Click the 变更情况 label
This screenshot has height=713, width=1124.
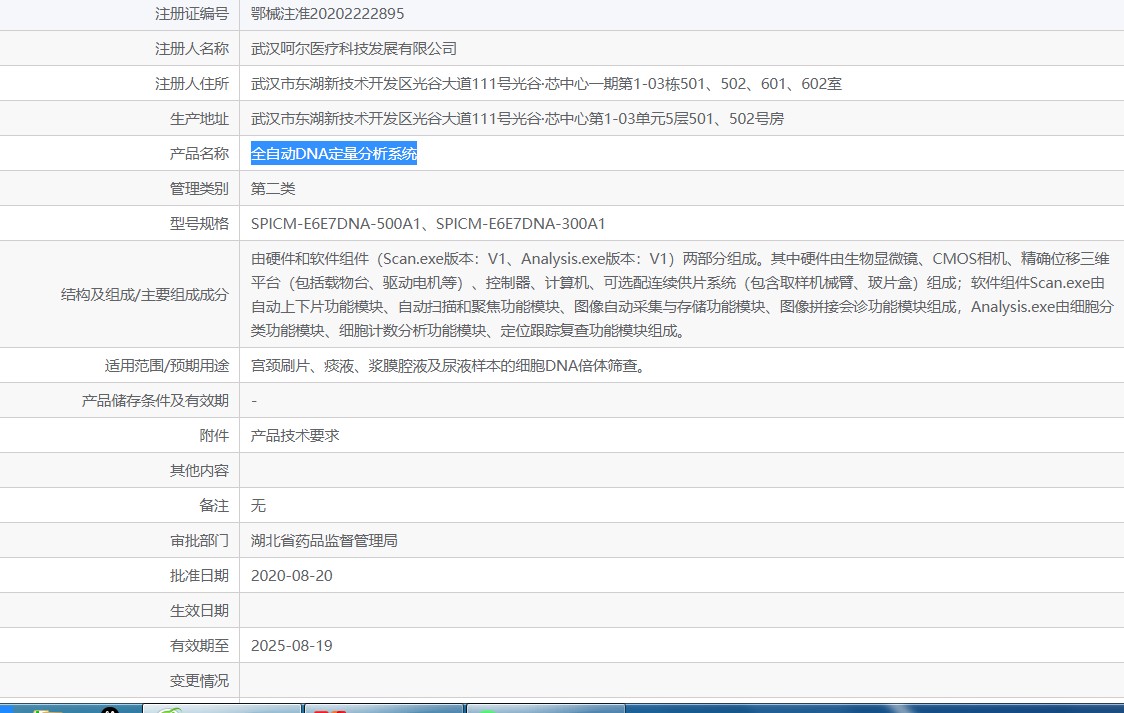coord(199,681)
